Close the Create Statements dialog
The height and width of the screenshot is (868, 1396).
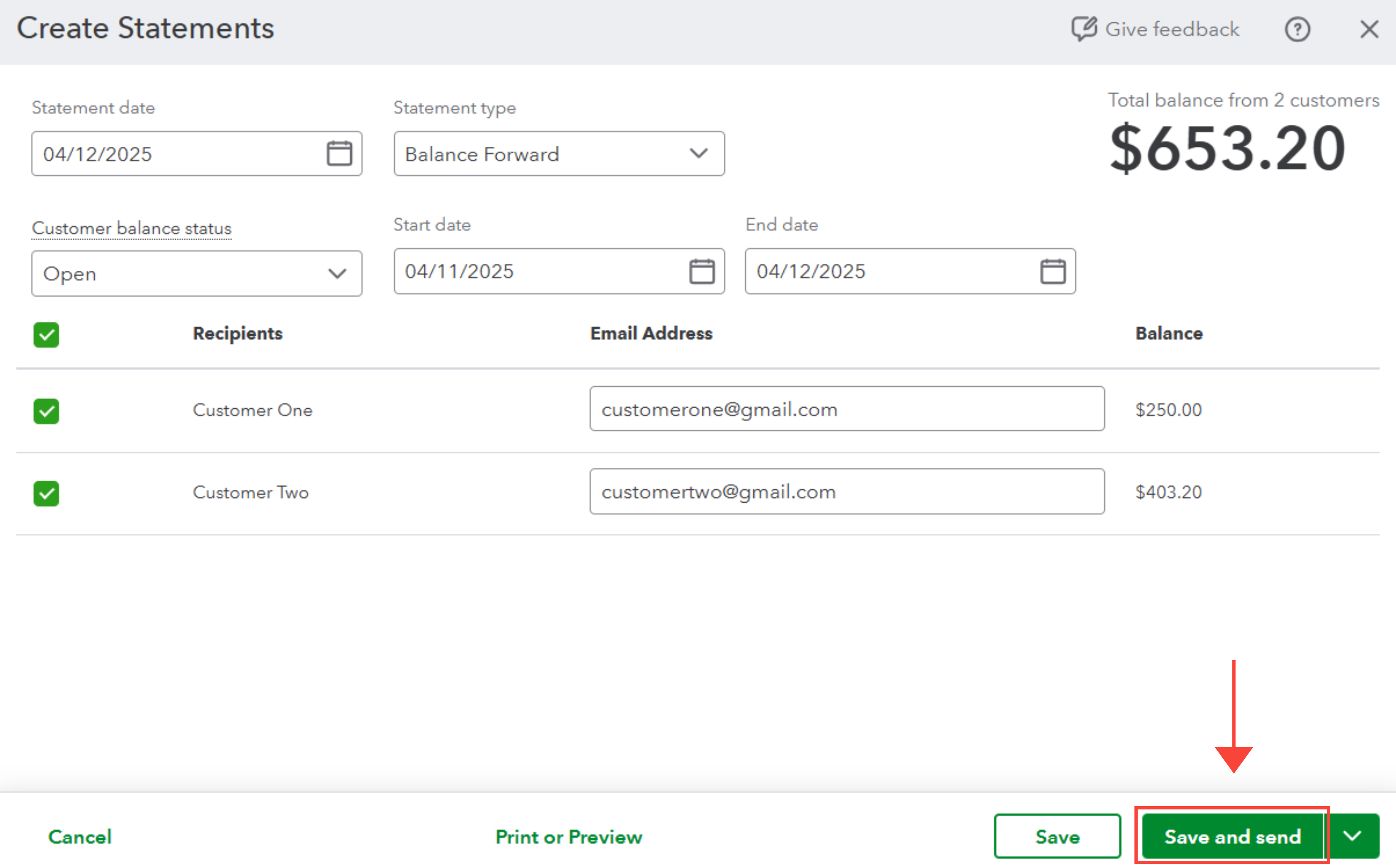coord(1369,29)
